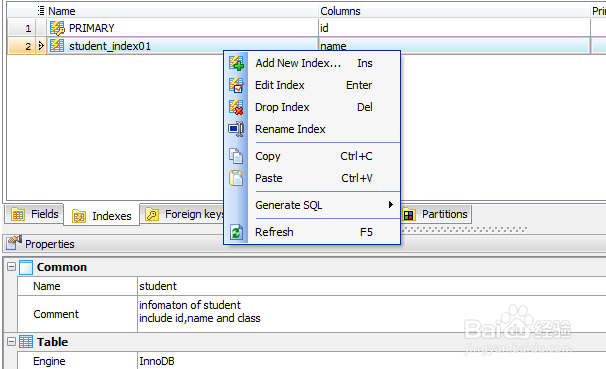This screenshot has width=606, height=369.
Task: Click the student_index01 row icon
Action: 57,46
